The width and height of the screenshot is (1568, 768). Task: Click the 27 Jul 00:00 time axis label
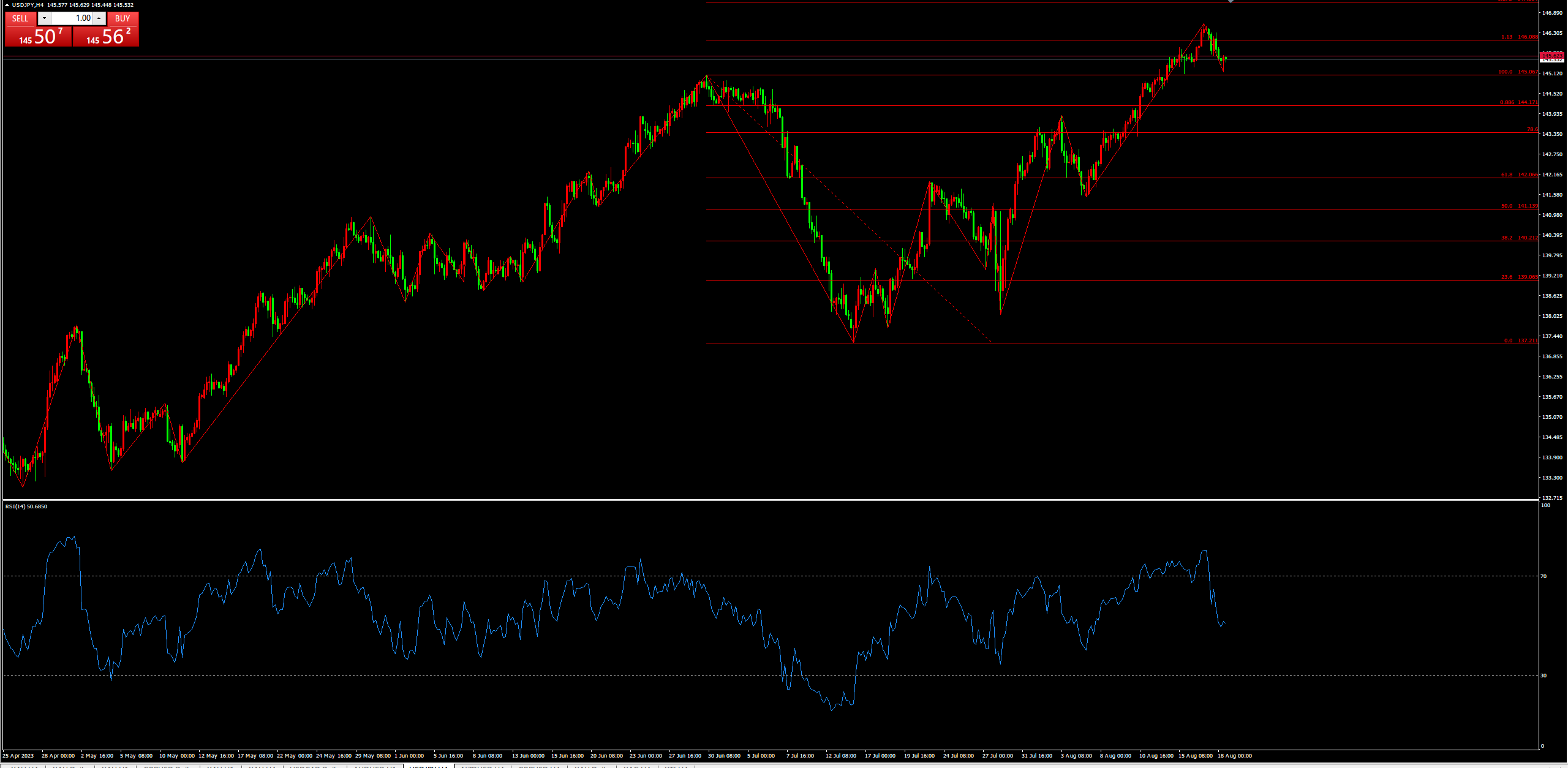click(998, 756)
